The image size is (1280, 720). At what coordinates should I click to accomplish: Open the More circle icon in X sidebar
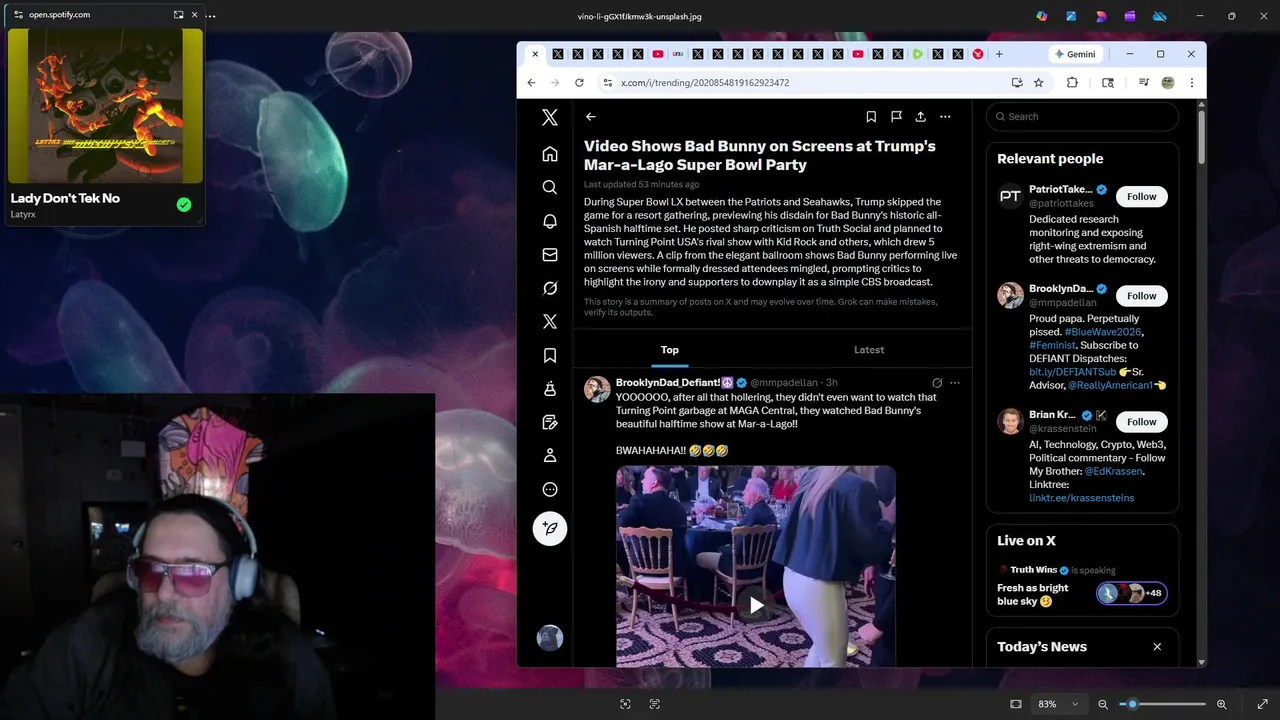pos(550,489)
